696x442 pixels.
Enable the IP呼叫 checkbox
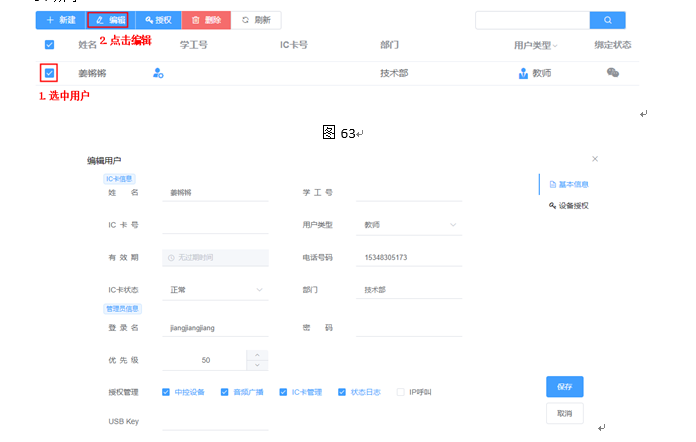(x=401, y=391)
